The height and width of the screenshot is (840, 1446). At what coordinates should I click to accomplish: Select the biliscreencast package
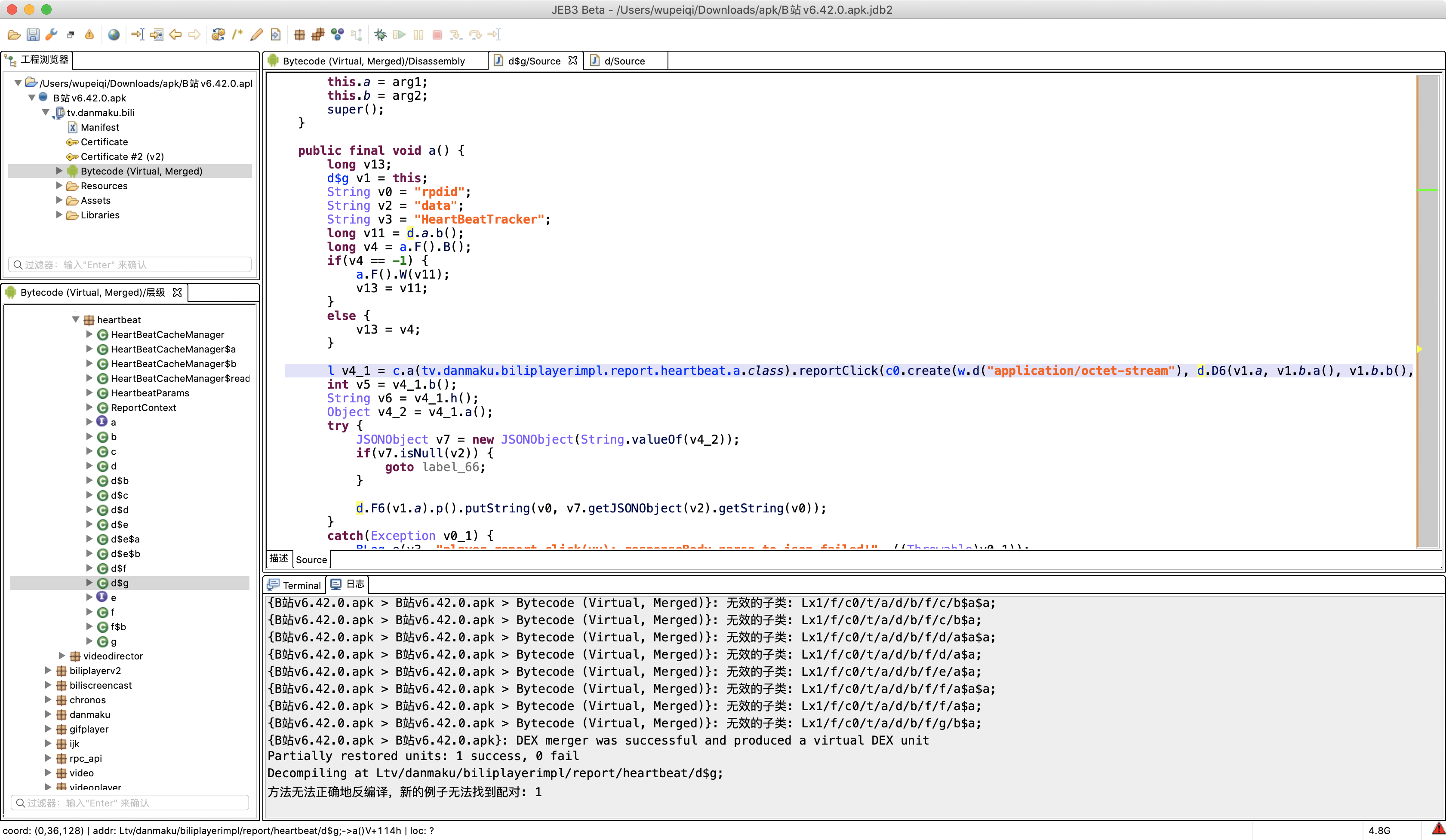(100, 685)
